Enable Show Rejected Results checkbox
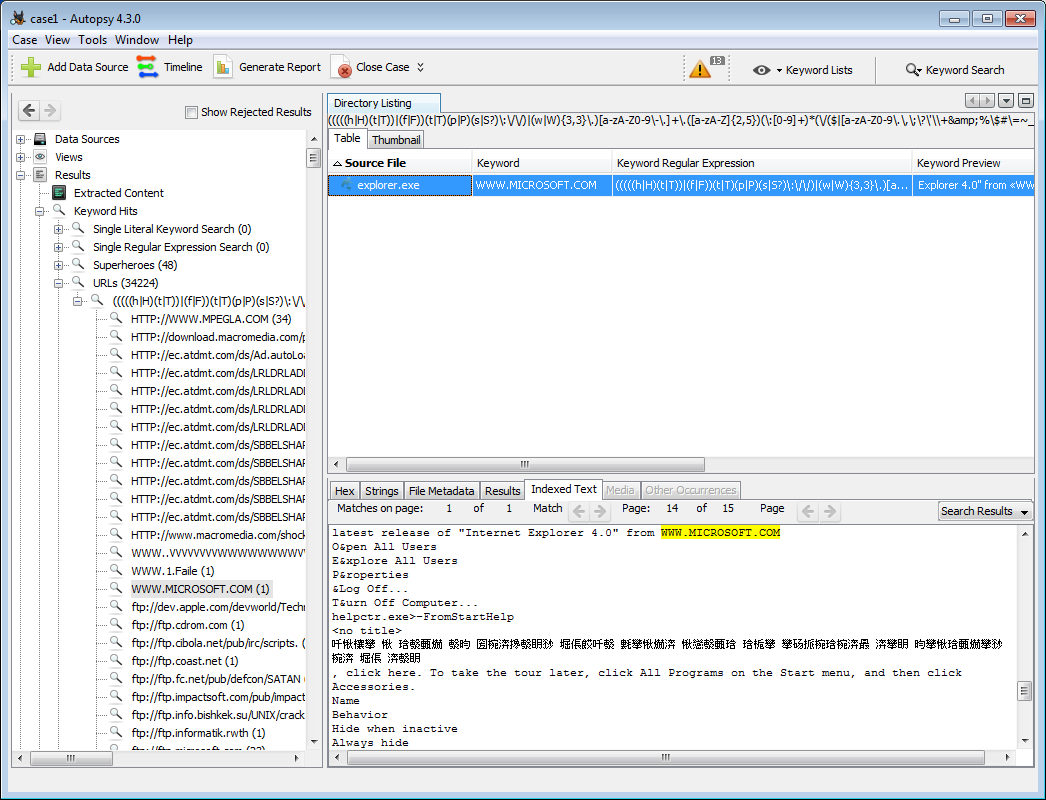The image size is (1046, 800). [x=191, y=112]
